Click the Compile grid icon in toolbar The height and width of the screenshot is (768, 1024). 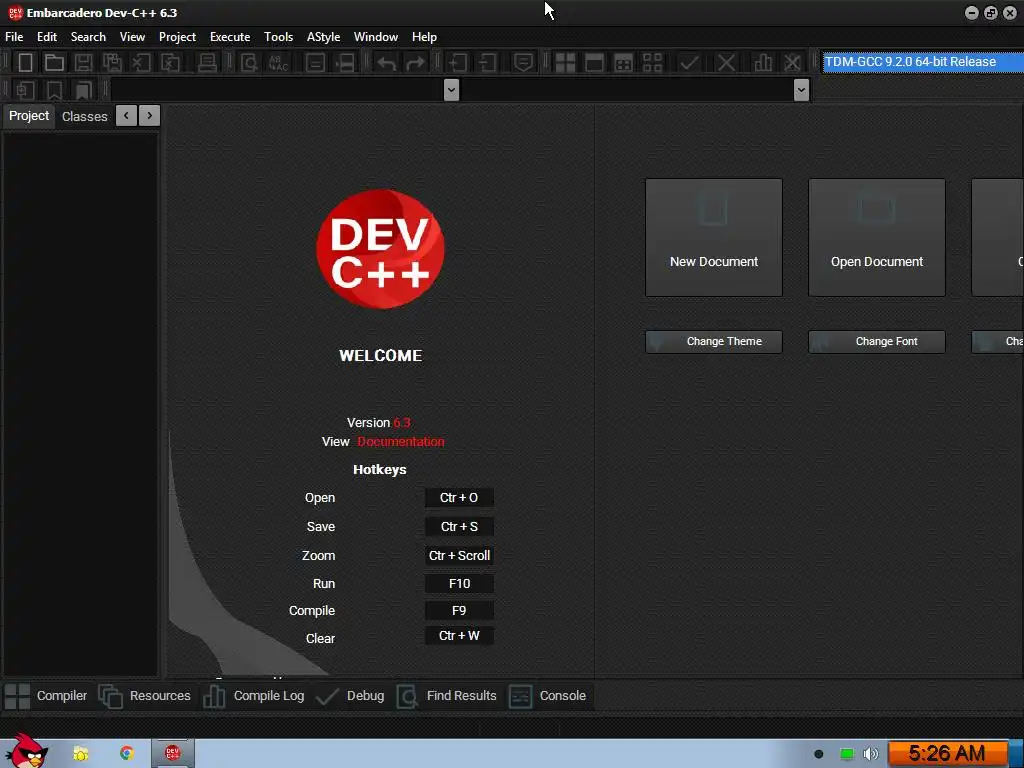[565, 63]
